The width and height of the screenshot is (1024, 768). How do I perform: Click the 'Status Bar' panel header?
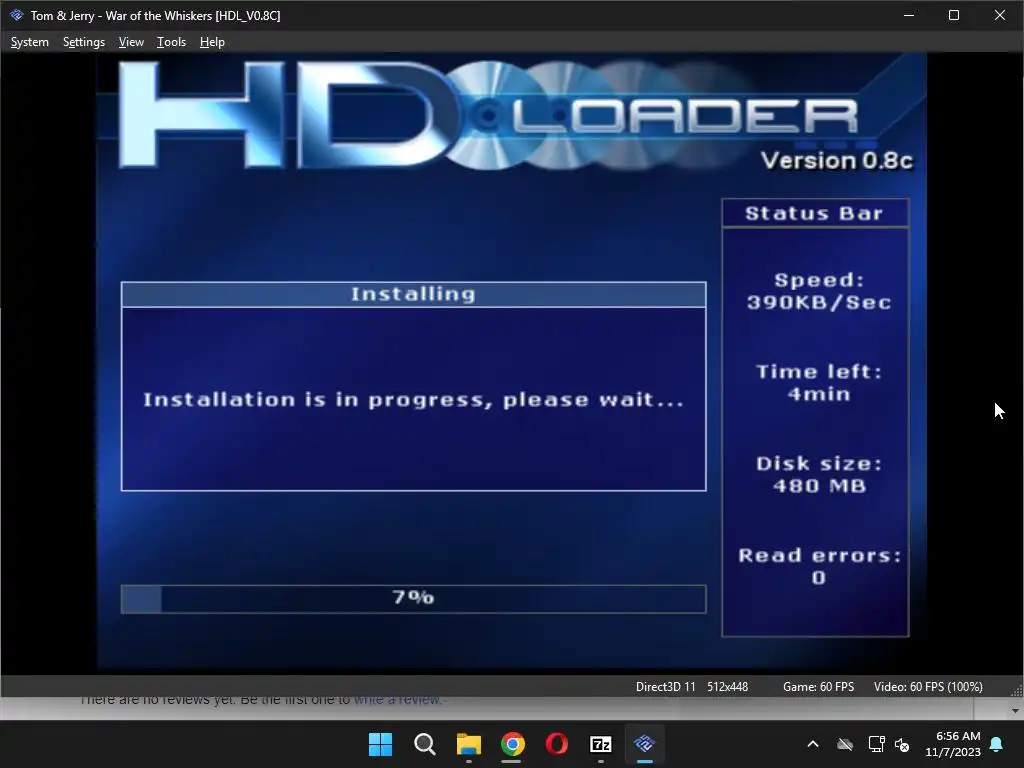pos(815,214)
